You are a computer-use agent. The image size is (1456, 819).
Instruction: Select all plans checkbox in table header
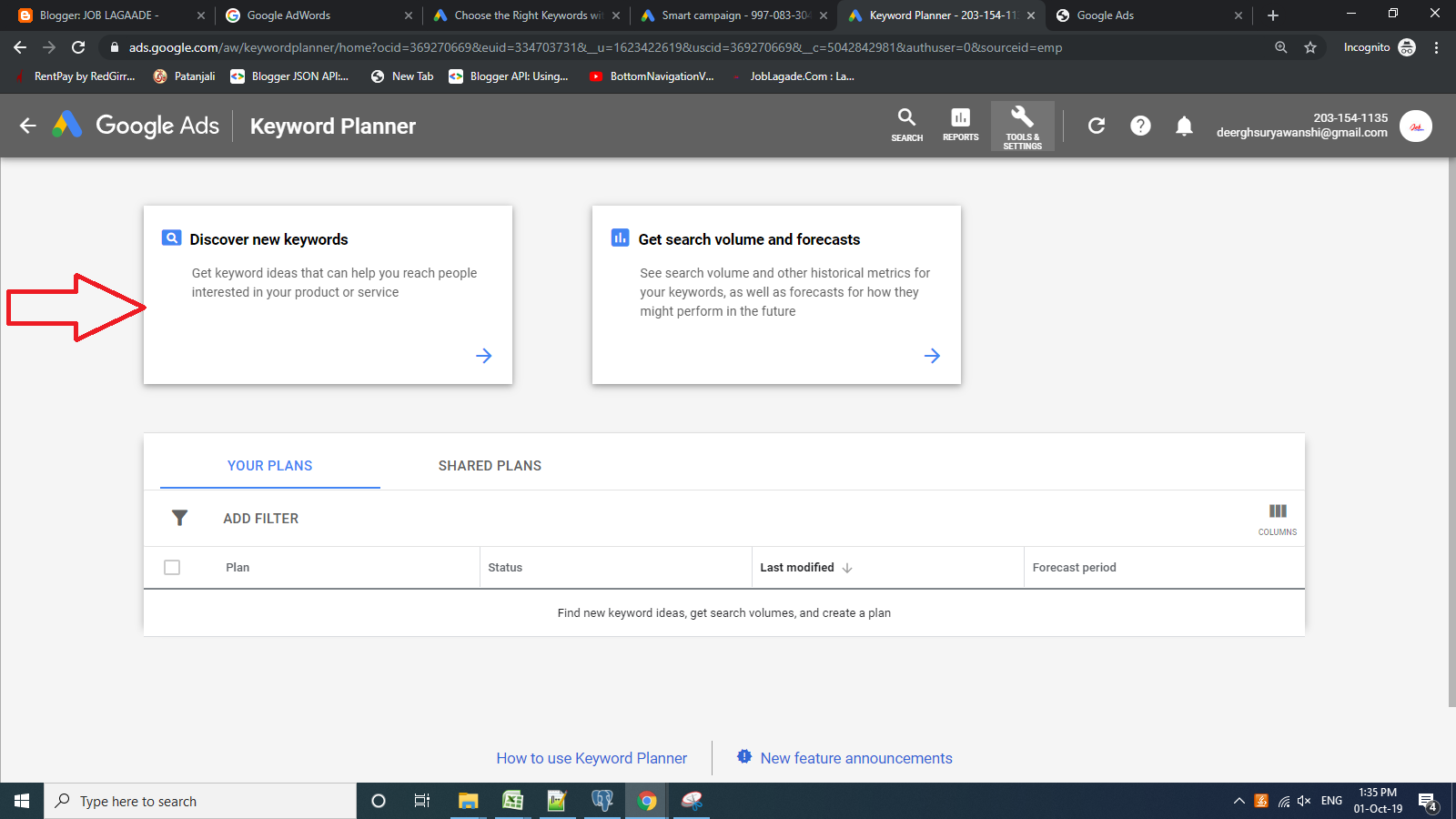click(x=172, y=567)
